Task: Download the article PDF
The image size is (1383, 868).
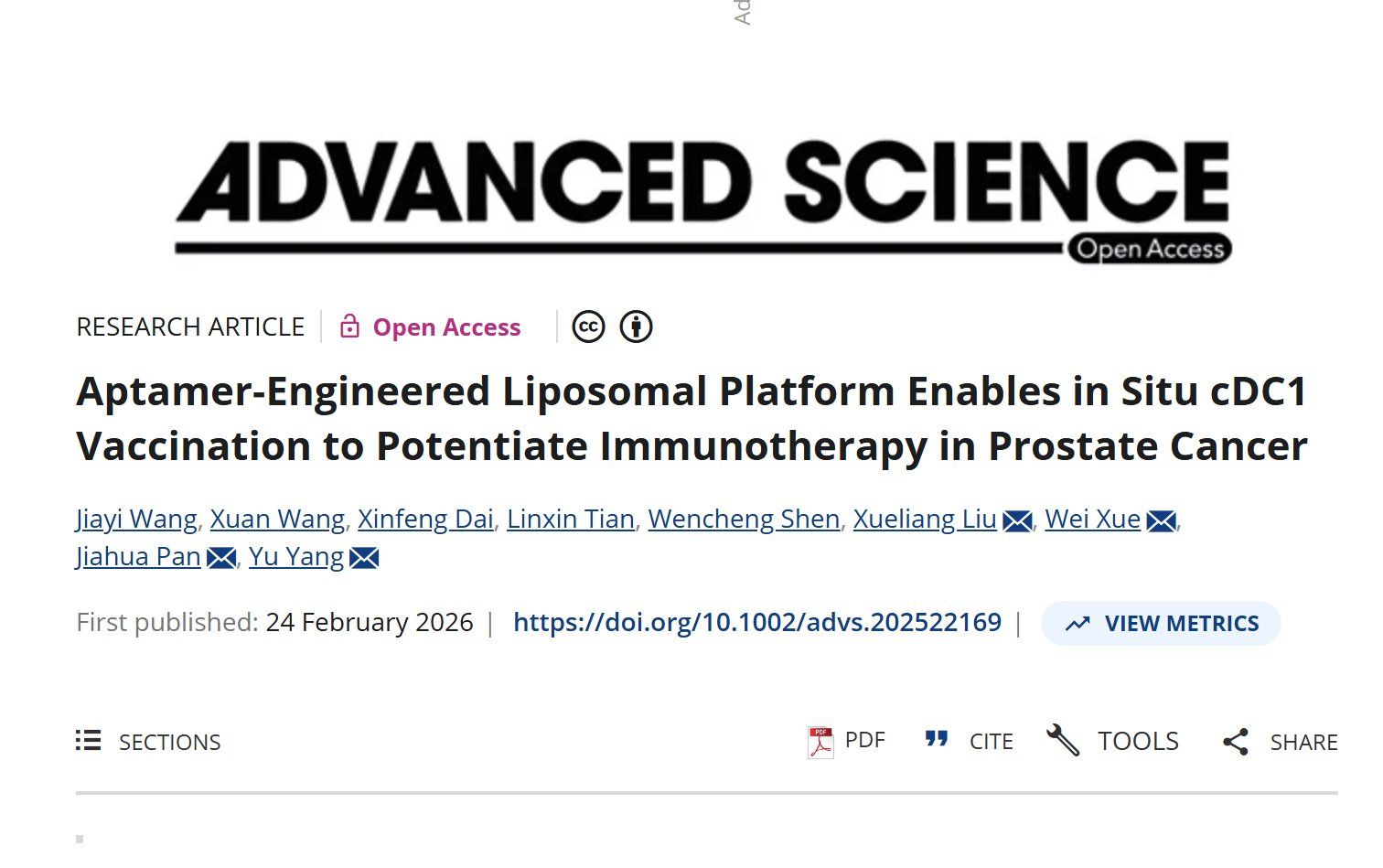Action: [846, 741]
